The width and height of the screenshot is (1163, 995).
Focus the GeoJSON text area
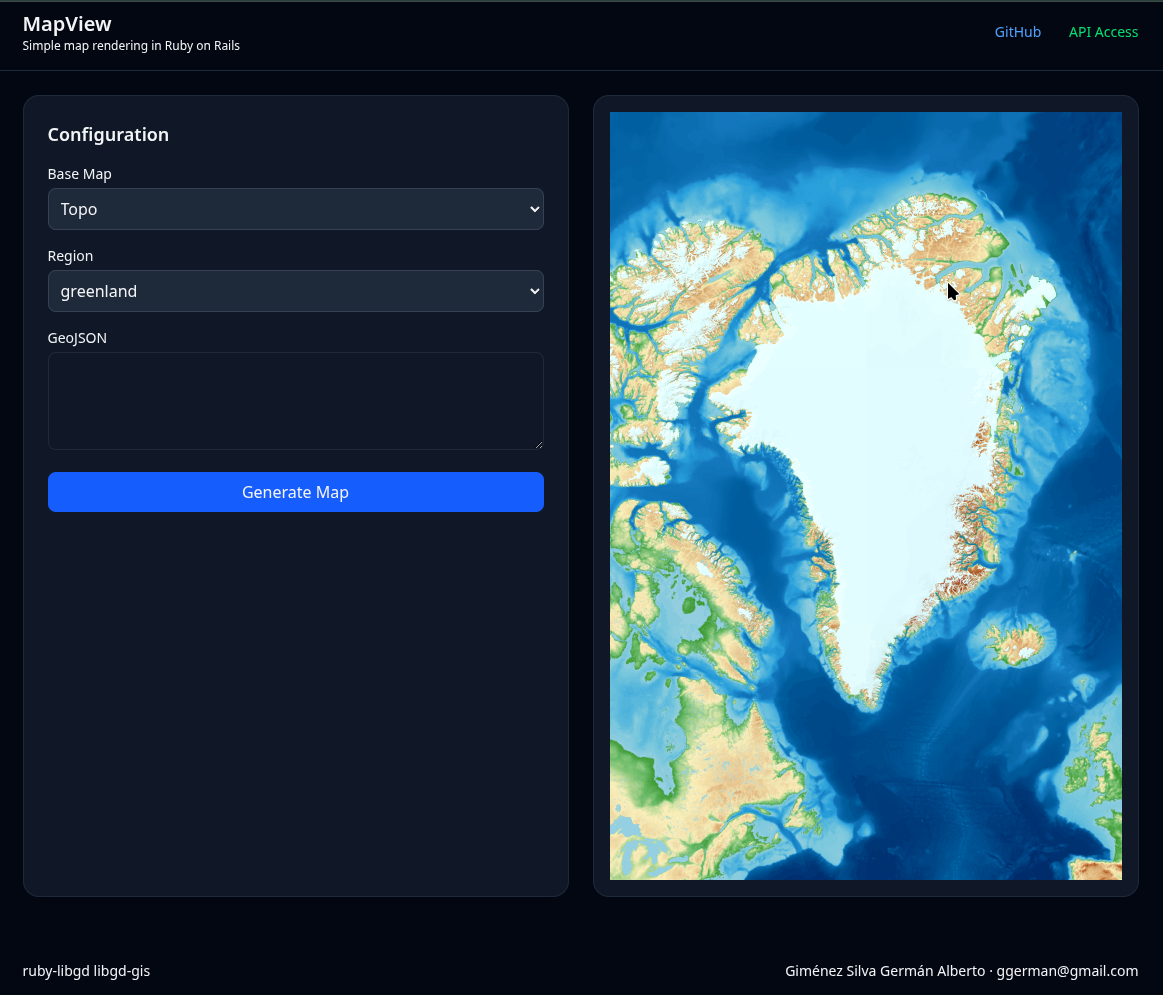tap(295, 400)
